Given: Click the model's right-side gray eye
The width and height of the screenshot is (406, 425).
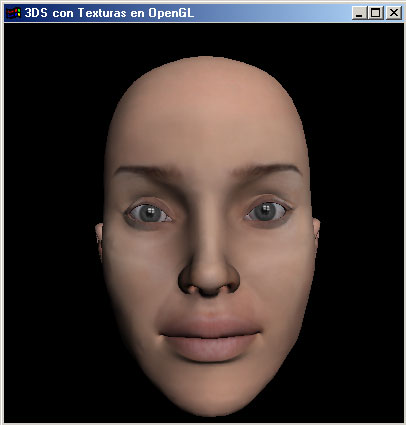Looking at the screenshot, I should pos(266,211).
